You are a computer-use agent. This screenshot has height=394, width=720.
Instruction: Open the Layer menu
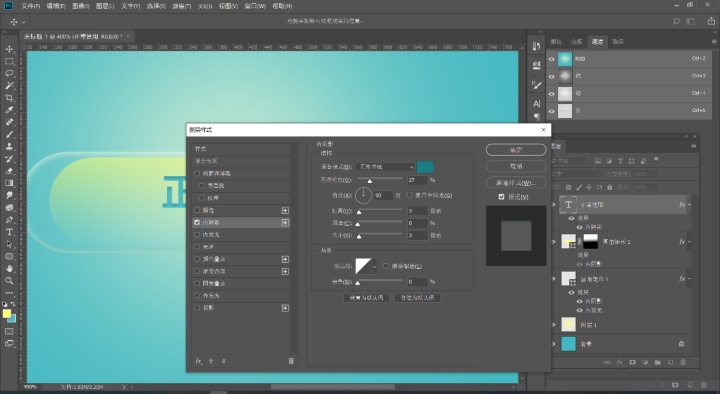coord(105,6)
